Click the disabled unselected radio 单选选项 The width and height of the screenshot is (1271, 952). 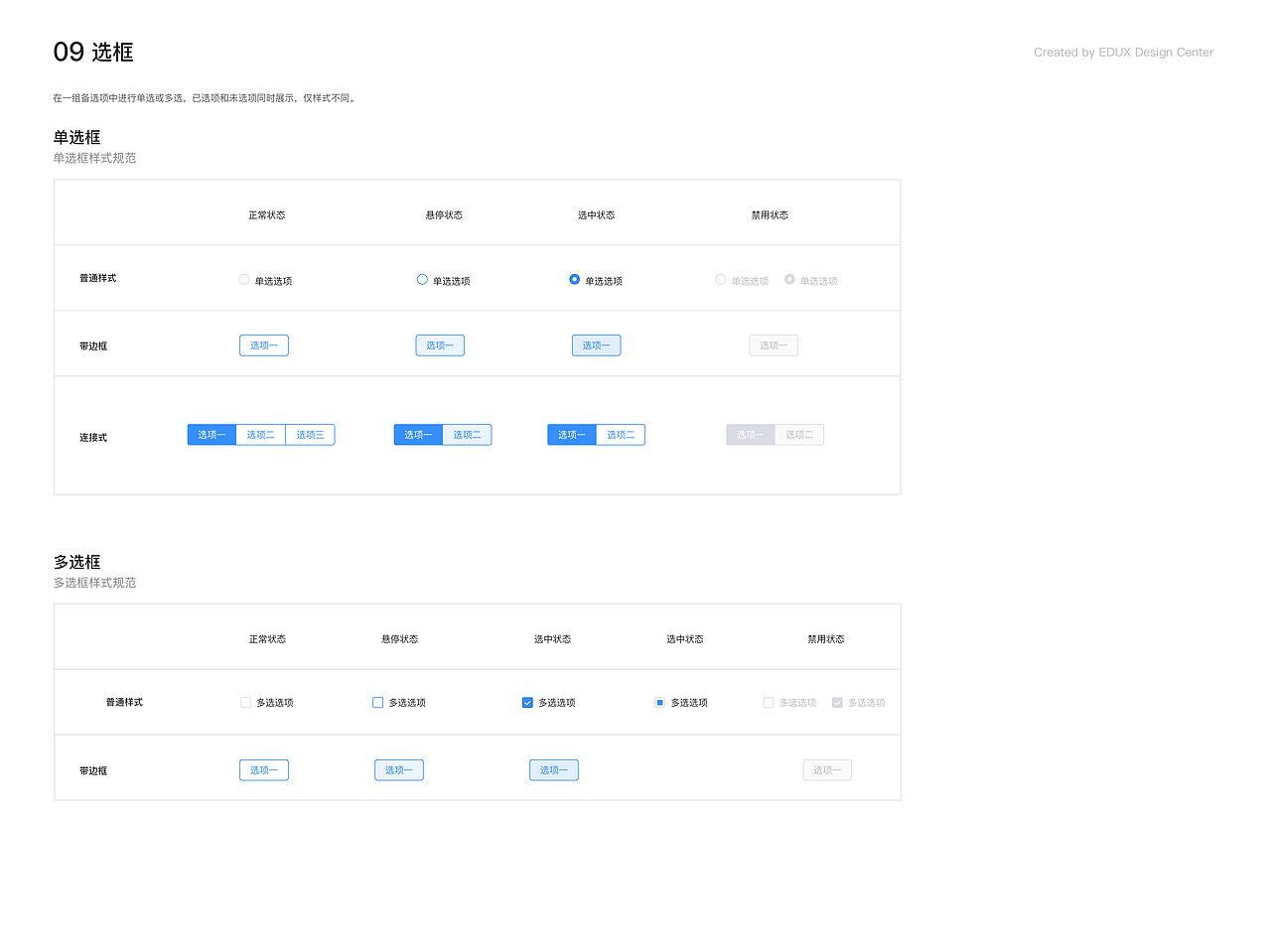pyautogui.click(x=721, y=280)
